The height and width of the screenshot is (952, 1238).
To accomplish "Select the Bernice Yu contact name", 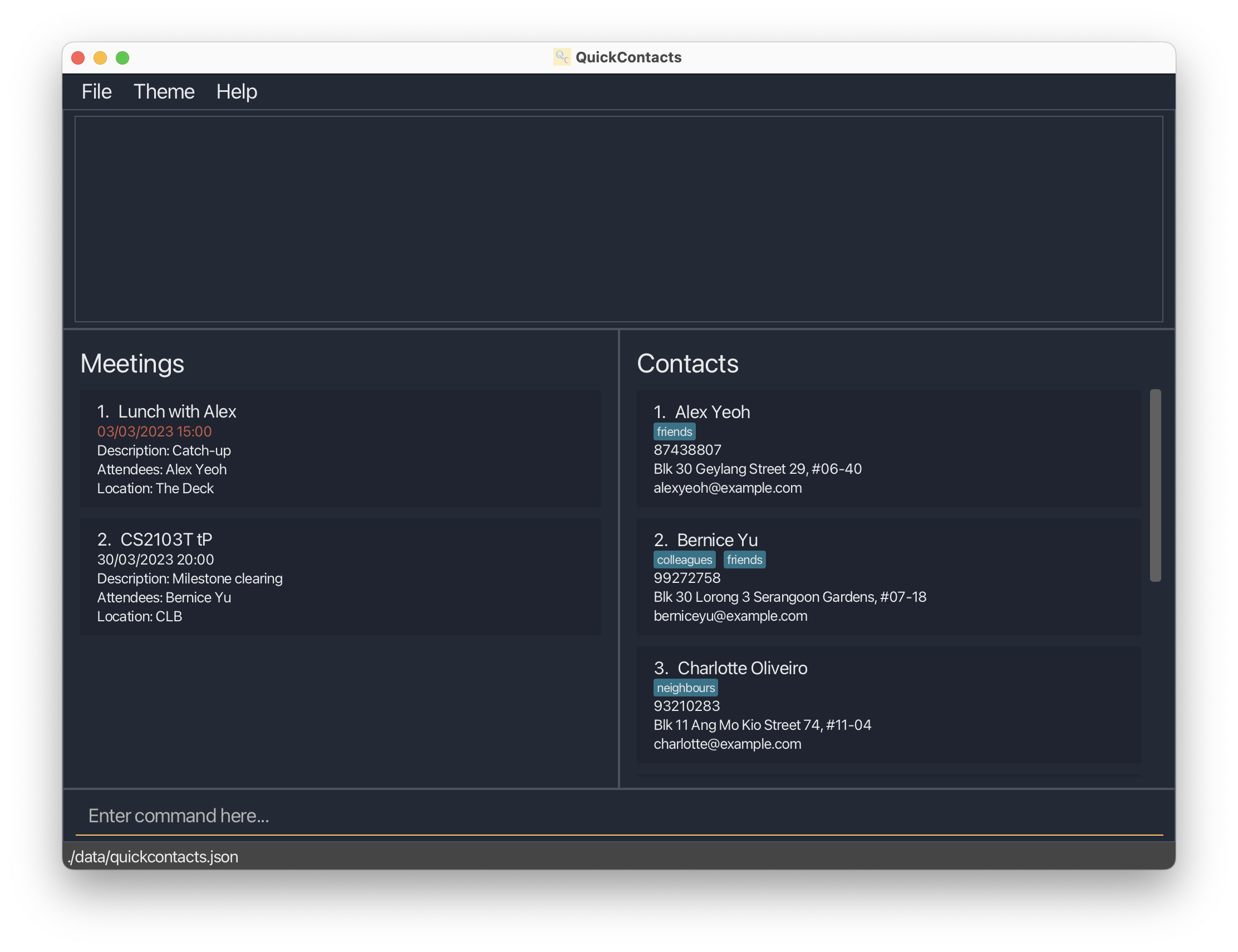I will coord(718,540).
